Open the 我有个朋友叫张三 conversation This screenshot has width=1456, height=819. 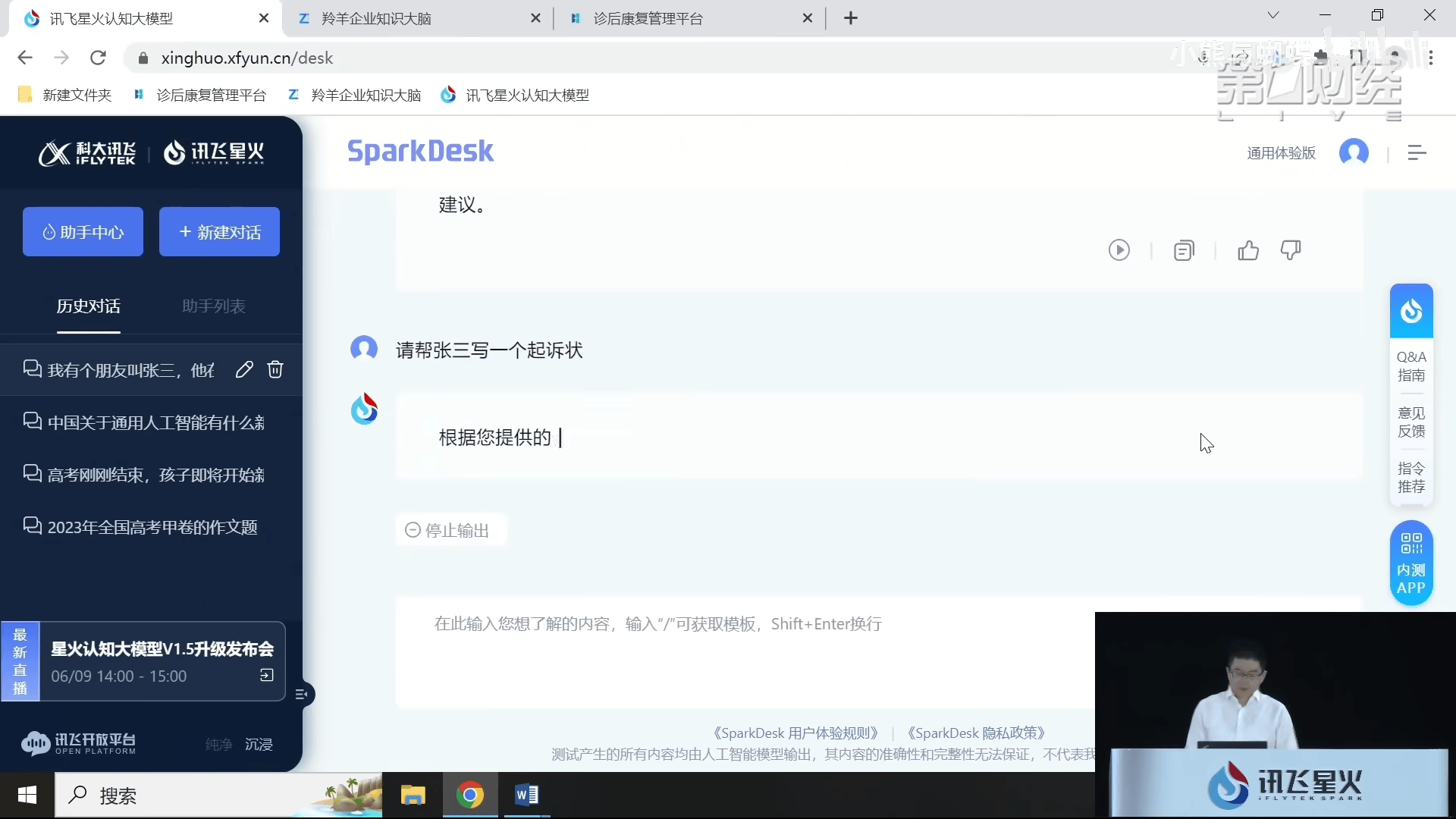coord(131,370)
